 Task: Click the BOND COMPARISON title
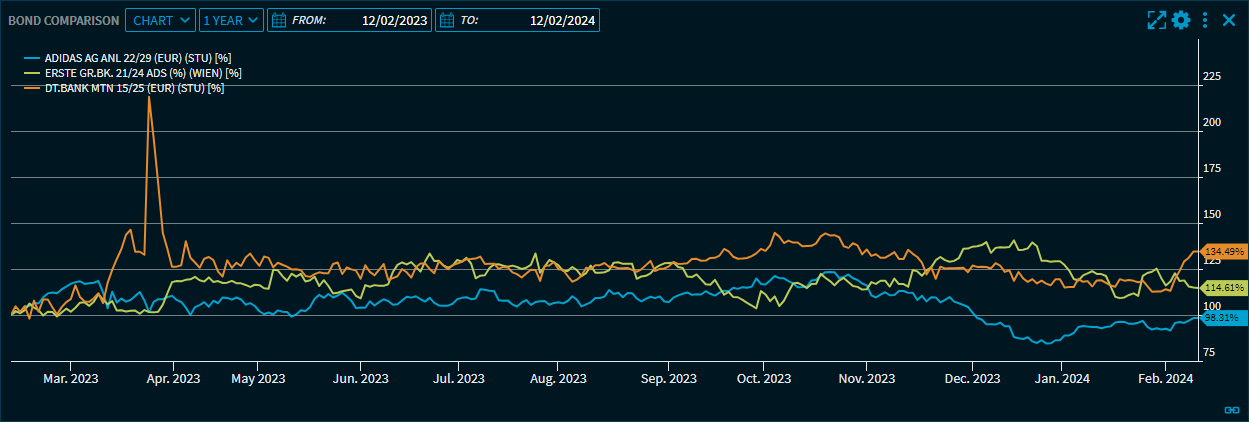click(x=63, y=20)
